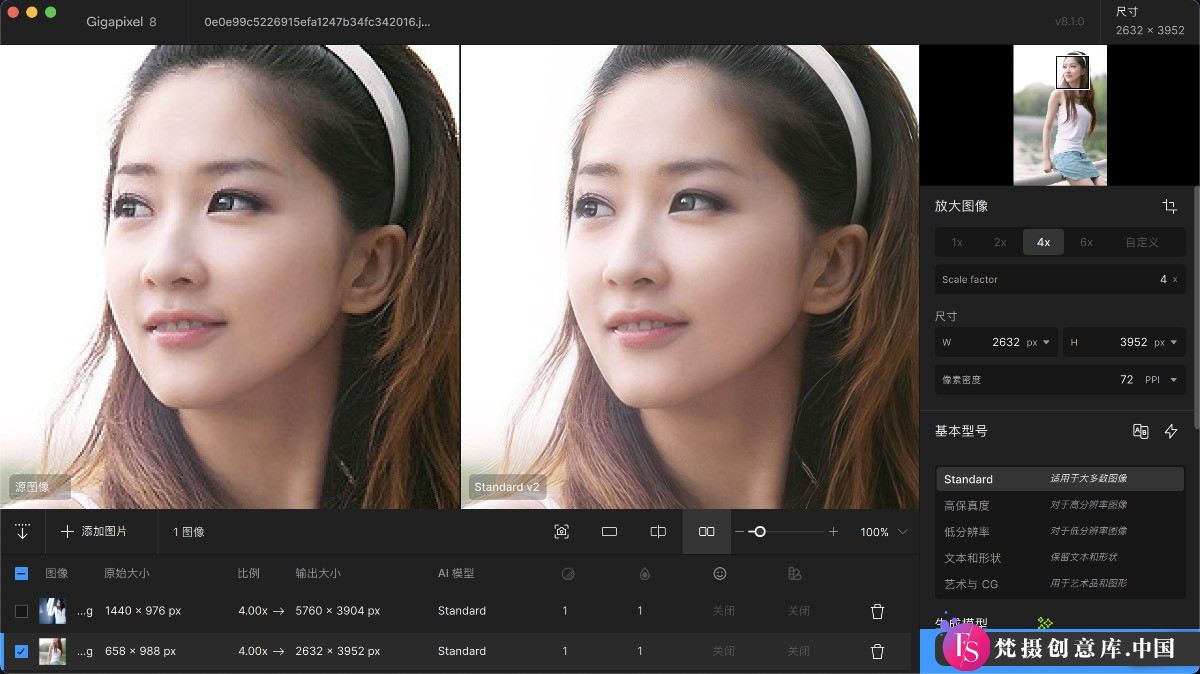This screenshot has height=674, width=1200.
Task: Open the 100% zoom level dropdown
Action: coord(884,532)
